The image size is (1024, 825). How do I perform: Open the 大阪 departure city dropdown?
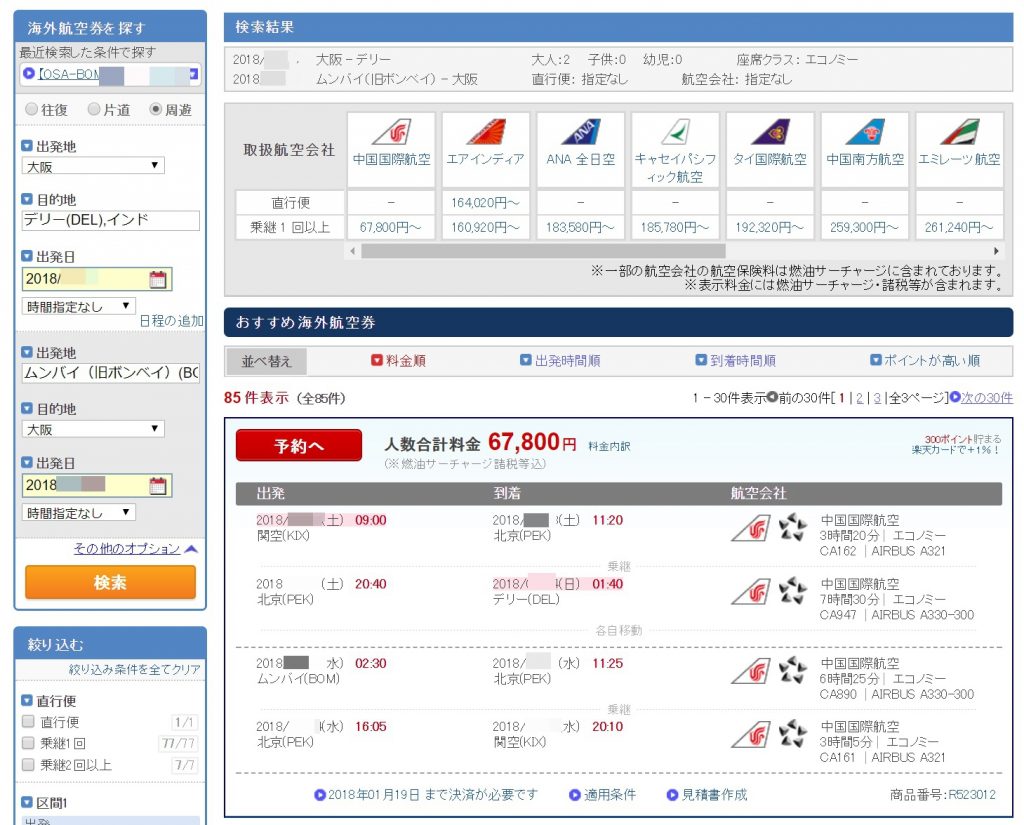95,163
